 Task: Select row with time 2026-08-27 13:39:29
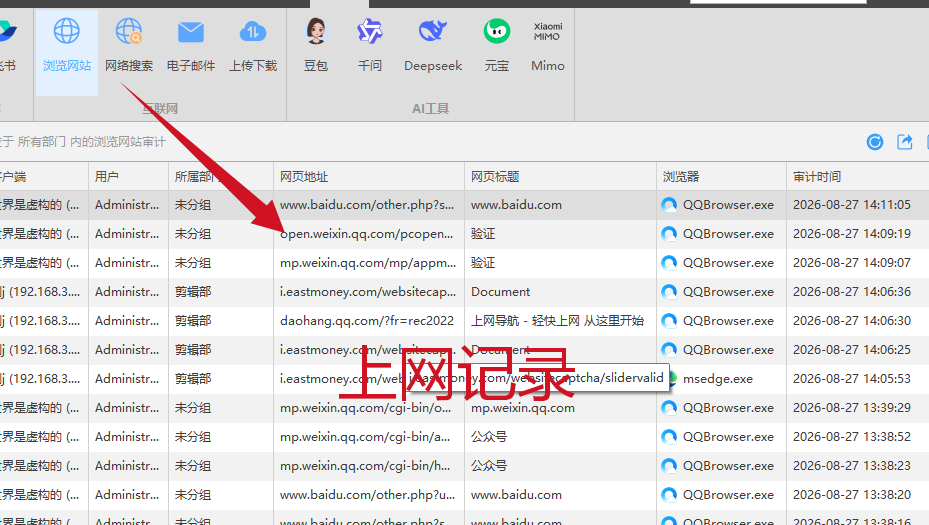coord(464,408)
